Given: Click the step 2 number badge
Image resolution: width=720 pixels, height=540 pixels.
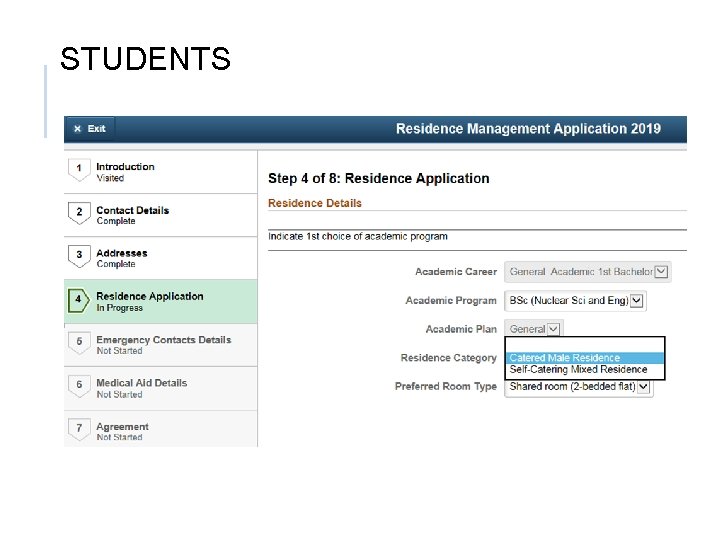Looking at the screenshot, I should pyautogui.click(x=79, y=212).
